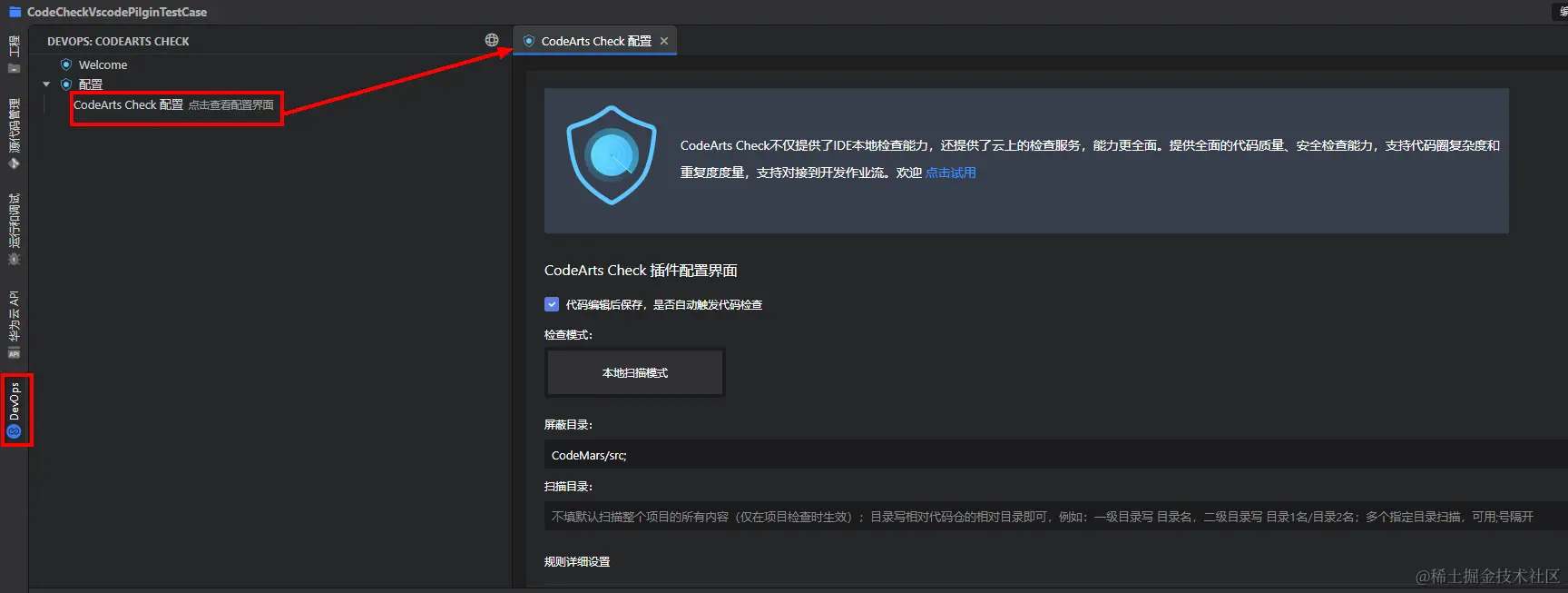Click the 检查模式 label

coord(568,335)
